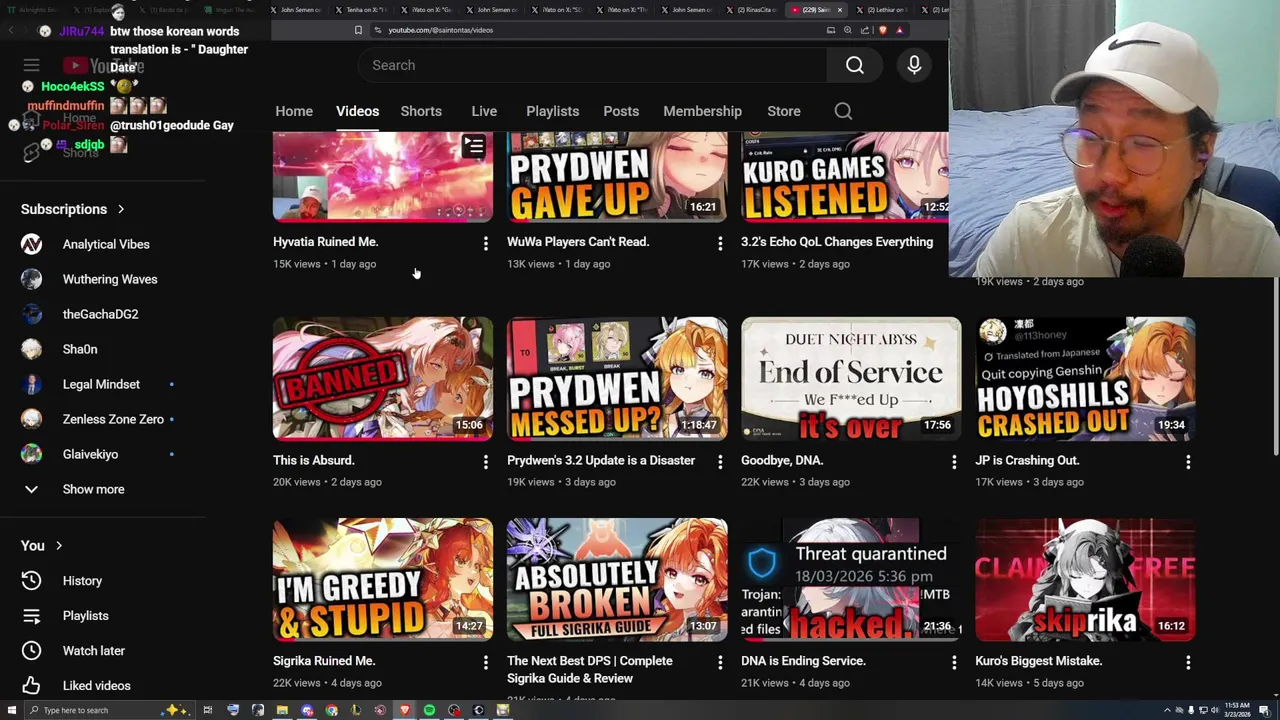Click 'Kuro's Biggest Mistake.' video title
1280x720 pixels.
[1038, 661]
